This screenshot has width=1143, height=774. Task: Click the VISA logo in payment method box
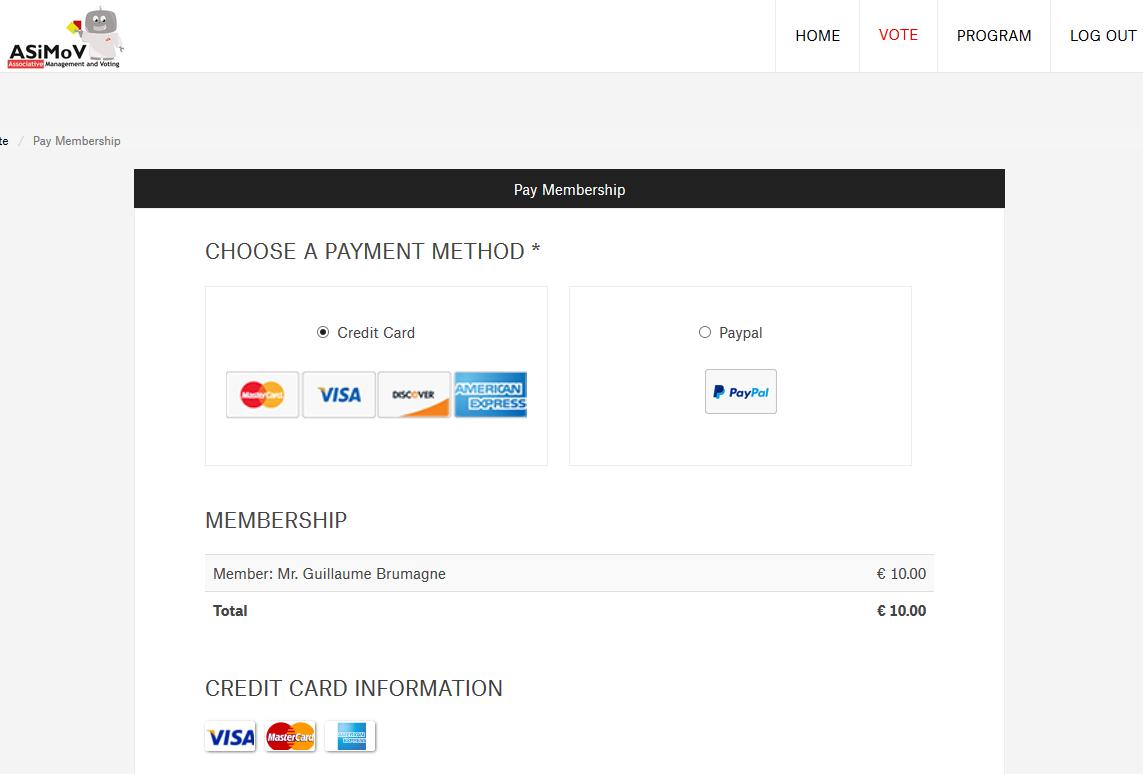click(339, 394)
